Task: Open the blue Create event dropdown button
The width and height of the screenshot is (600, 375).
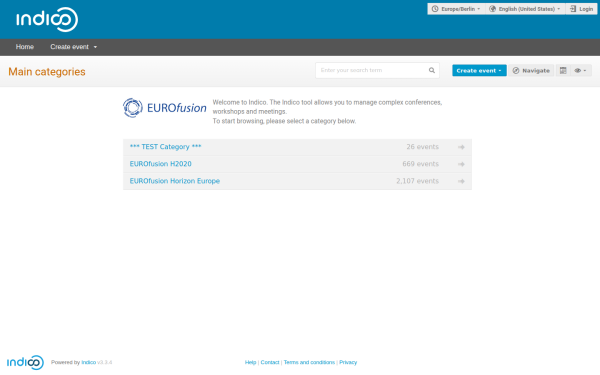Action: [479, 70]
